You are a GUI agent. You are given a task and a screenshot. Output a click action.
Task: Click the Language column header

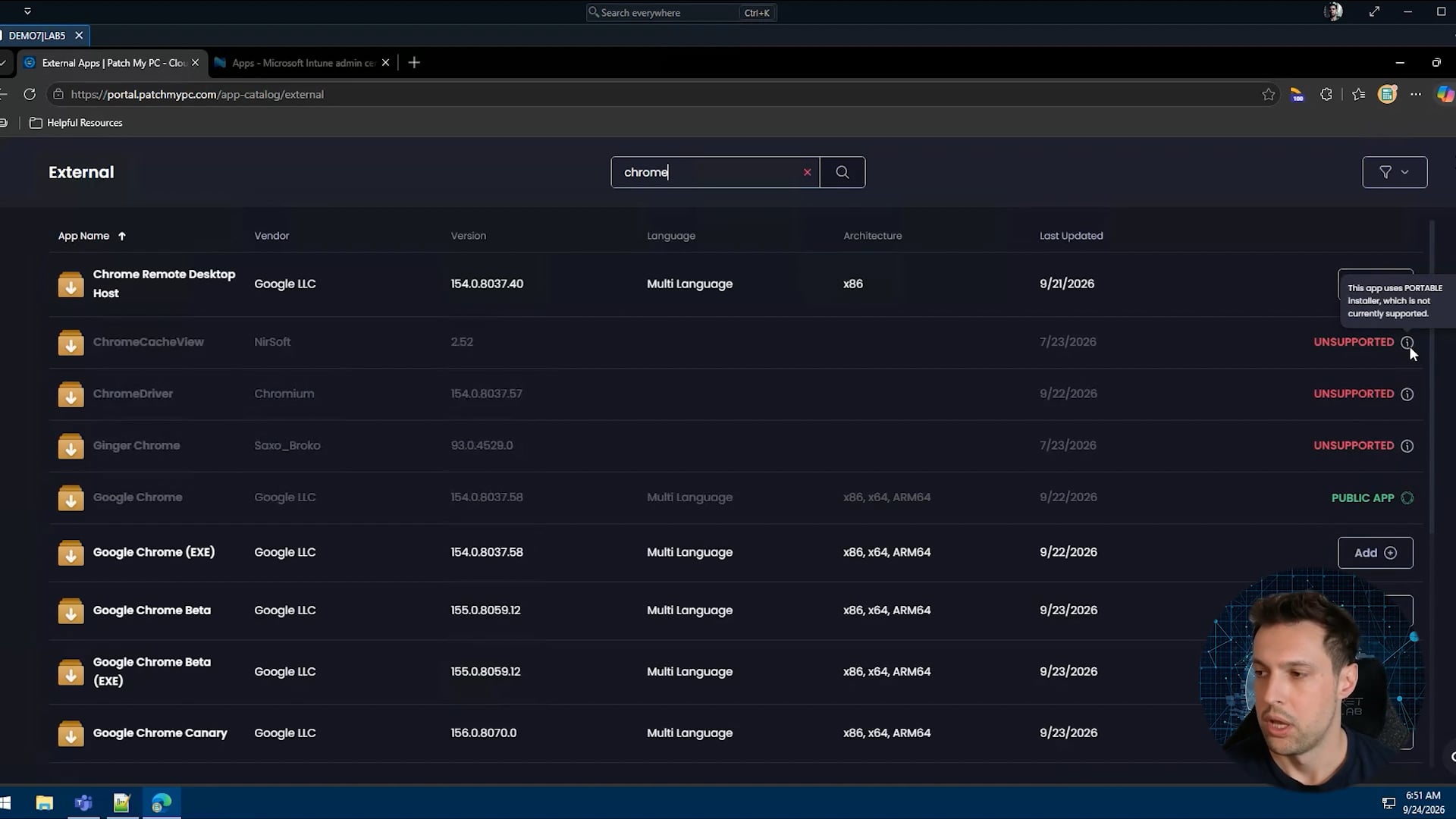click(x=670, y=236)
